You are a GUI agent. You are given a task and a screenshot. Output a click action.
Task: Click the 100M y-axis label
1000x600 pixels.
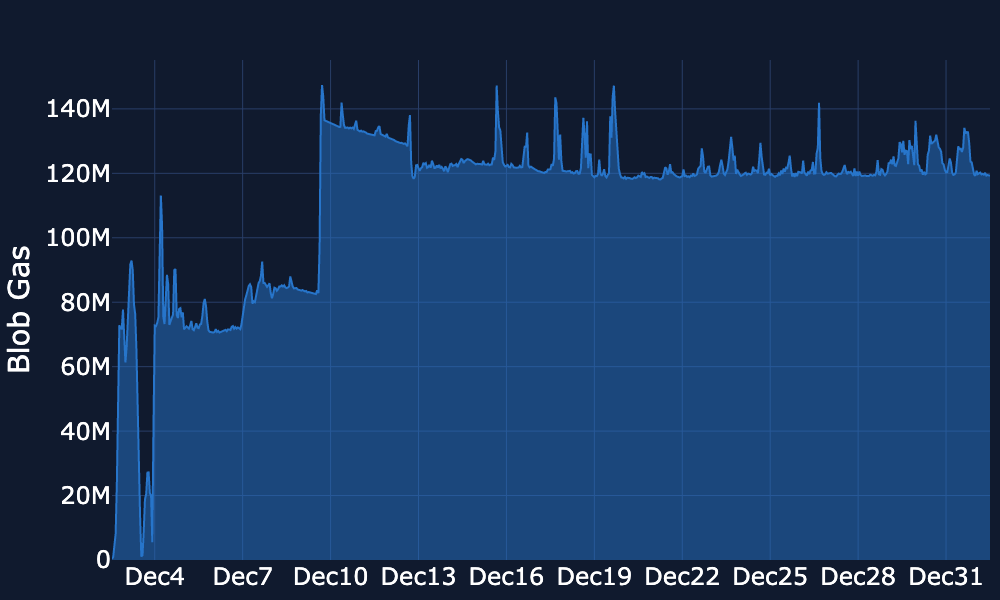tap(78, 238)
